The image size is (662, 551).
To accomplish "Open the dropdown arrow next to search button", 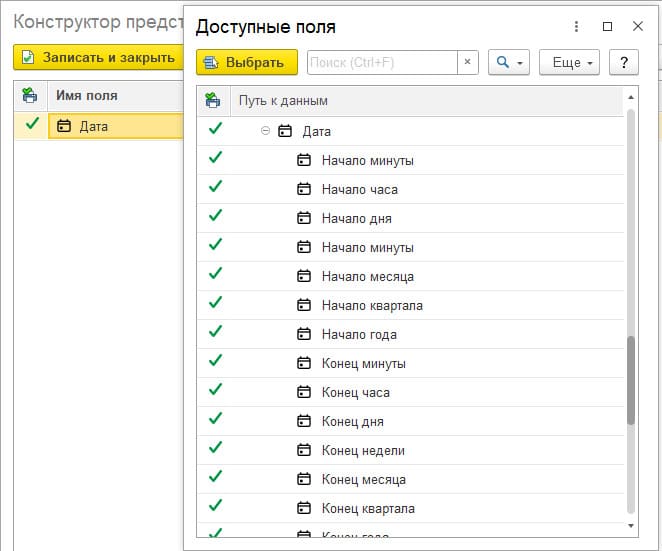I will point(520,62).
